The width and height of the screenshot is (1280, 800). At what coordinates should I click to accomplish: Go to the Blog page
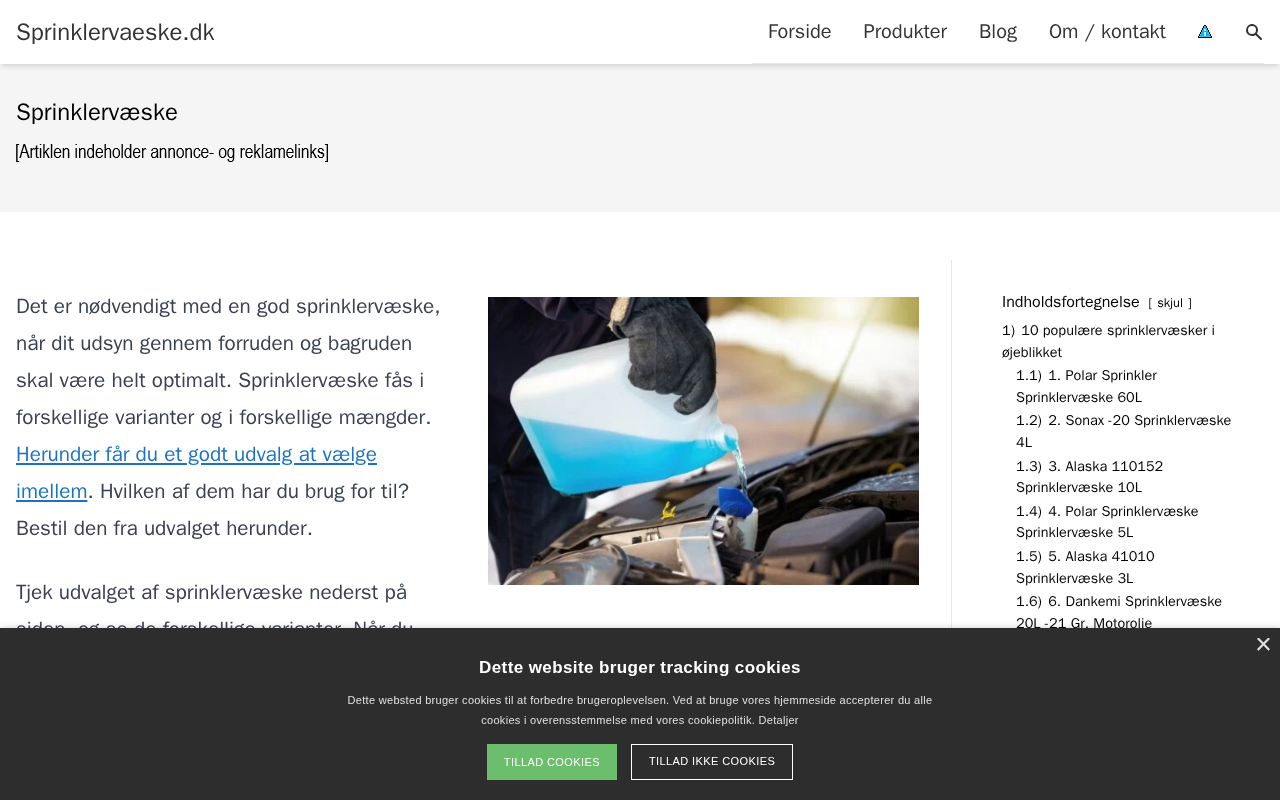pyautogui.click(x=998, y=32)
